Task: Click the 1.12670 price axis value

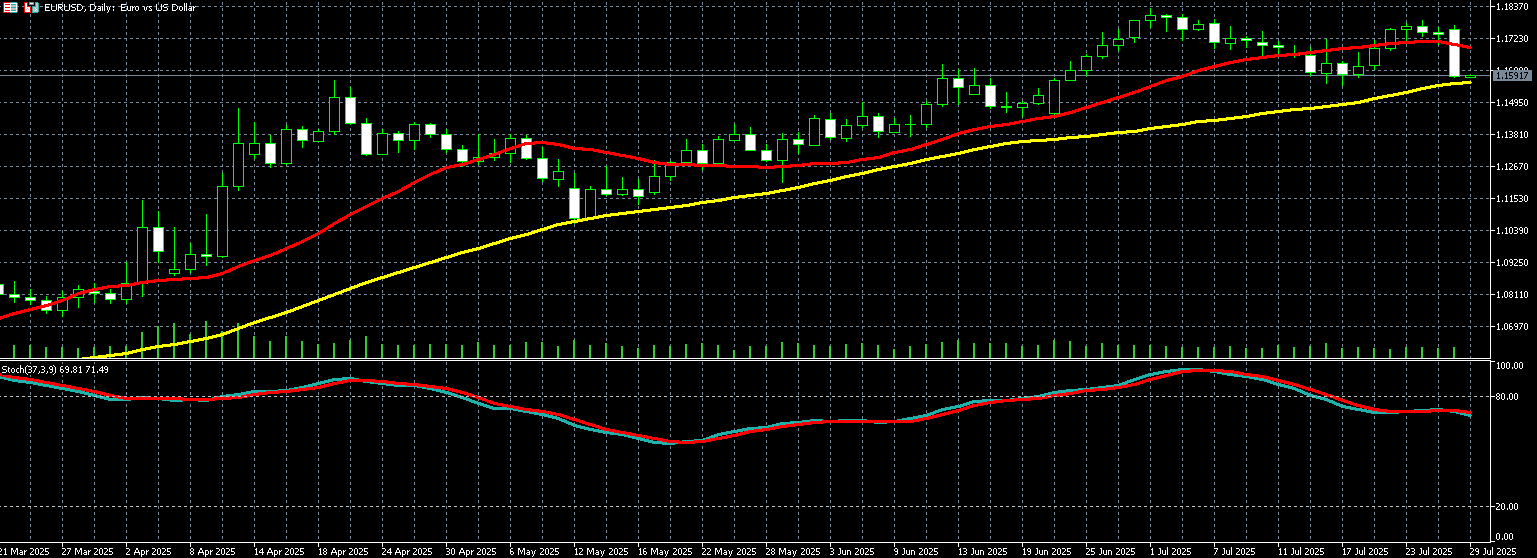Action: pyautogui.click(x=1512, y=167)
